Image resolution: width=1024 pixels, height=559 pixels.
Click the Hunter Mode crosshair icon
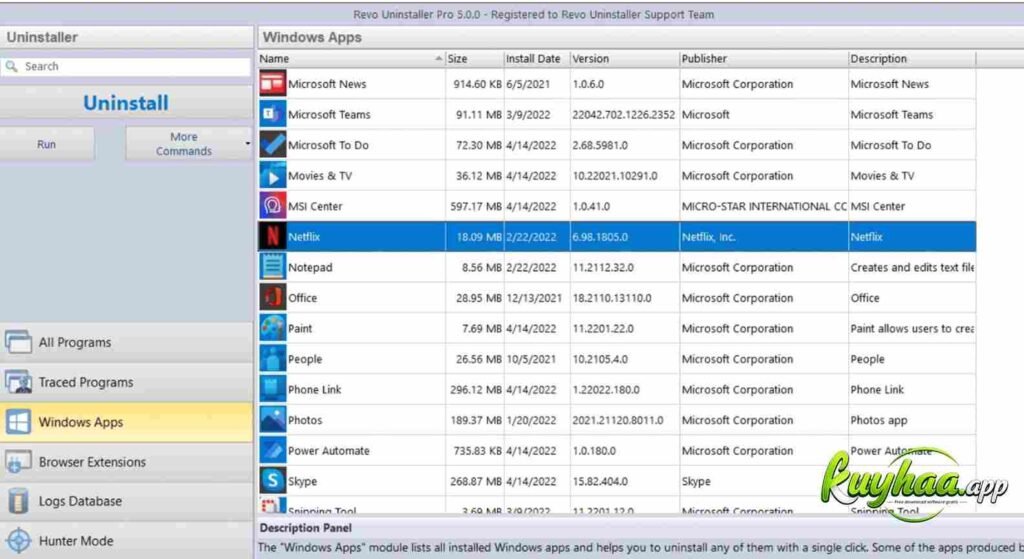click(18, 541)
